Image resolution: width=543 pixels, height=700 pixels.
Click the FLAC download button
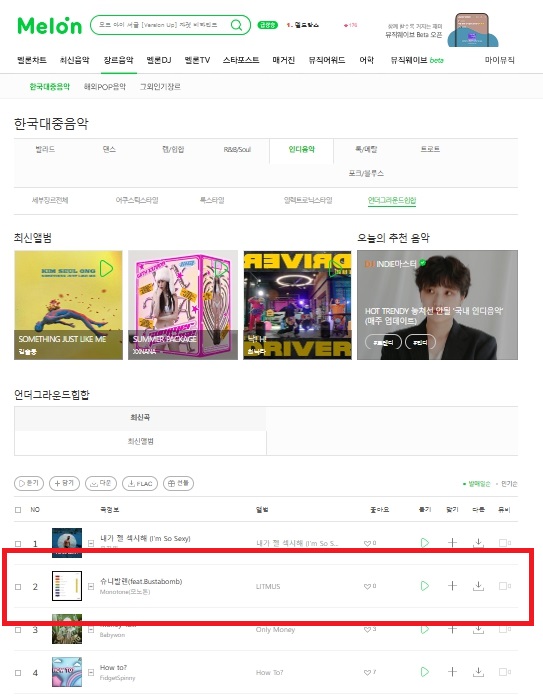(x=140, y=483)
